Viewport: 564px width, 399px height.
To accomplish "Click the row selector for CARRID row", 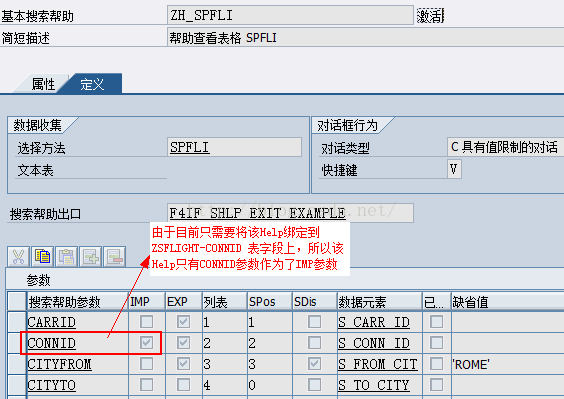I will (17, 322).
